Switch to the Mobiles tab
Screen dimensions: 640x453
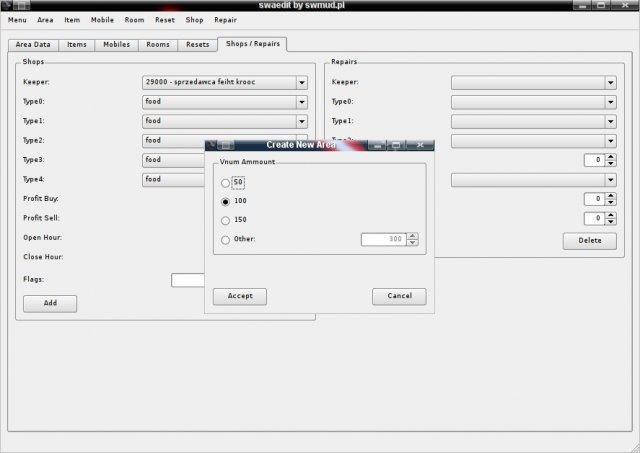coord(116,44)
